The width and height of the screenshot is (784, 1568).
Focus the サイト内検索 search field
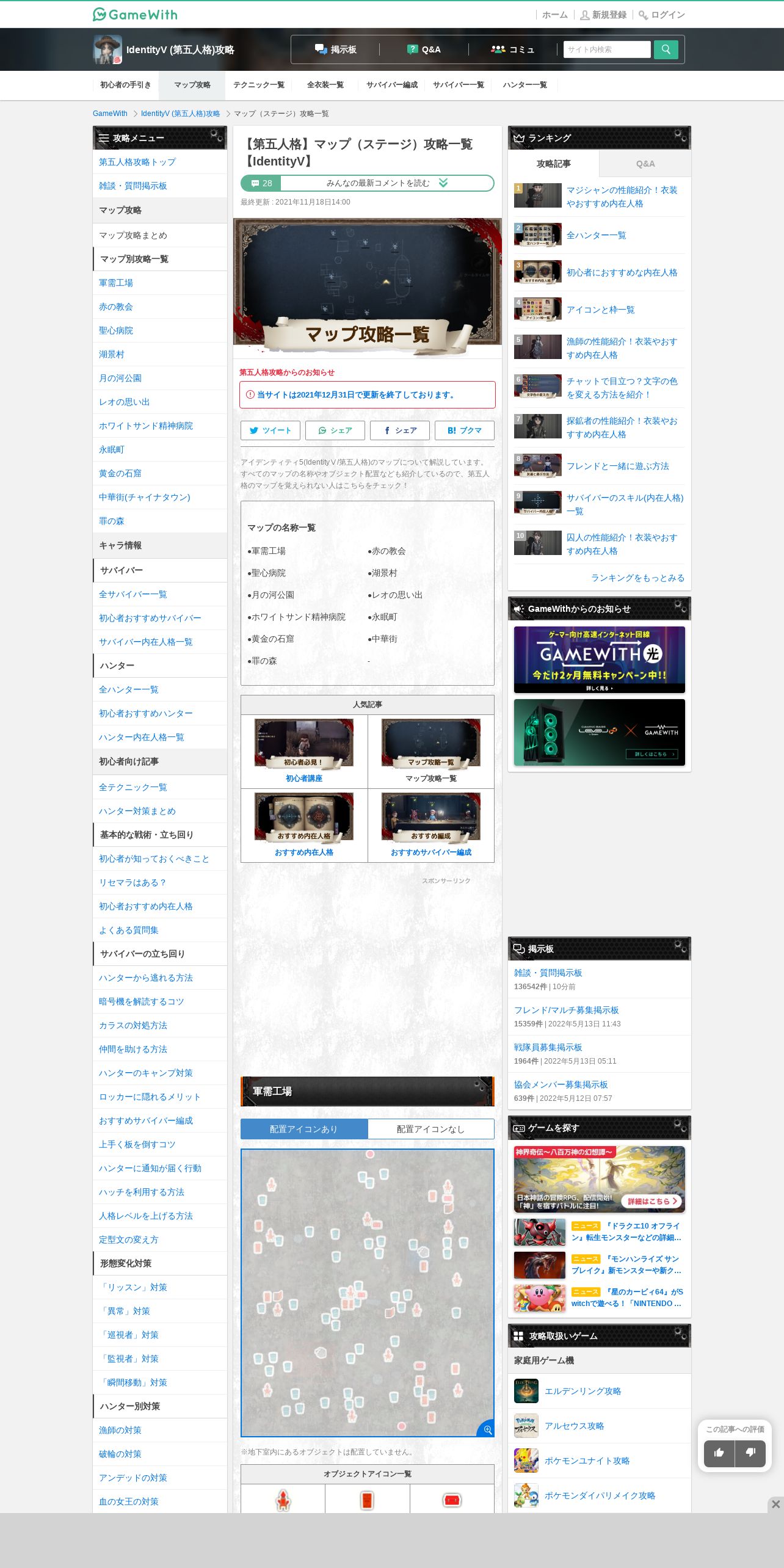coord(607,49)
